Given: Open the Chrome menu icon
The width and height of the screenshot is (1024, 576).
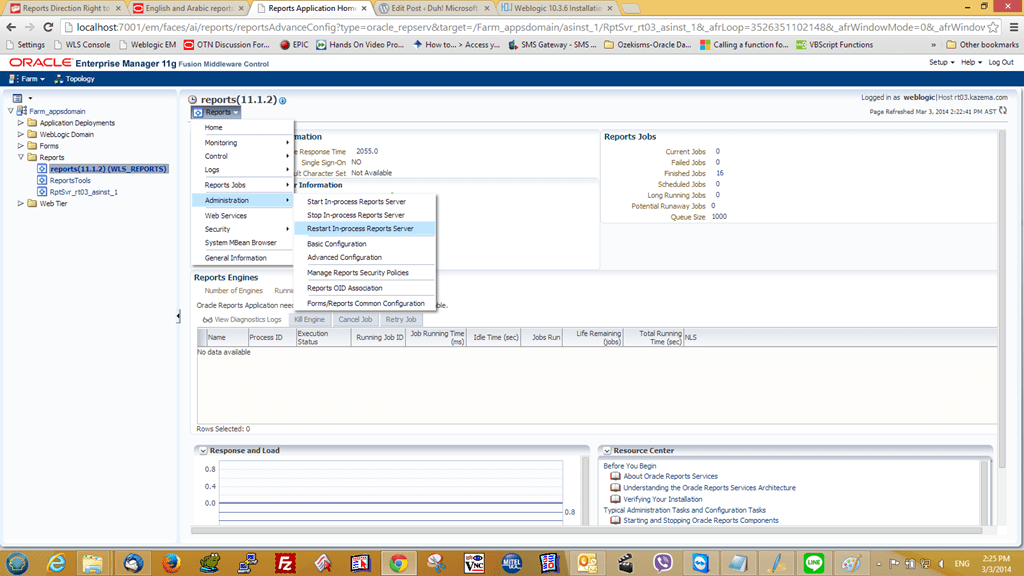Looking at the screenshot, I should click(1014, 27).
